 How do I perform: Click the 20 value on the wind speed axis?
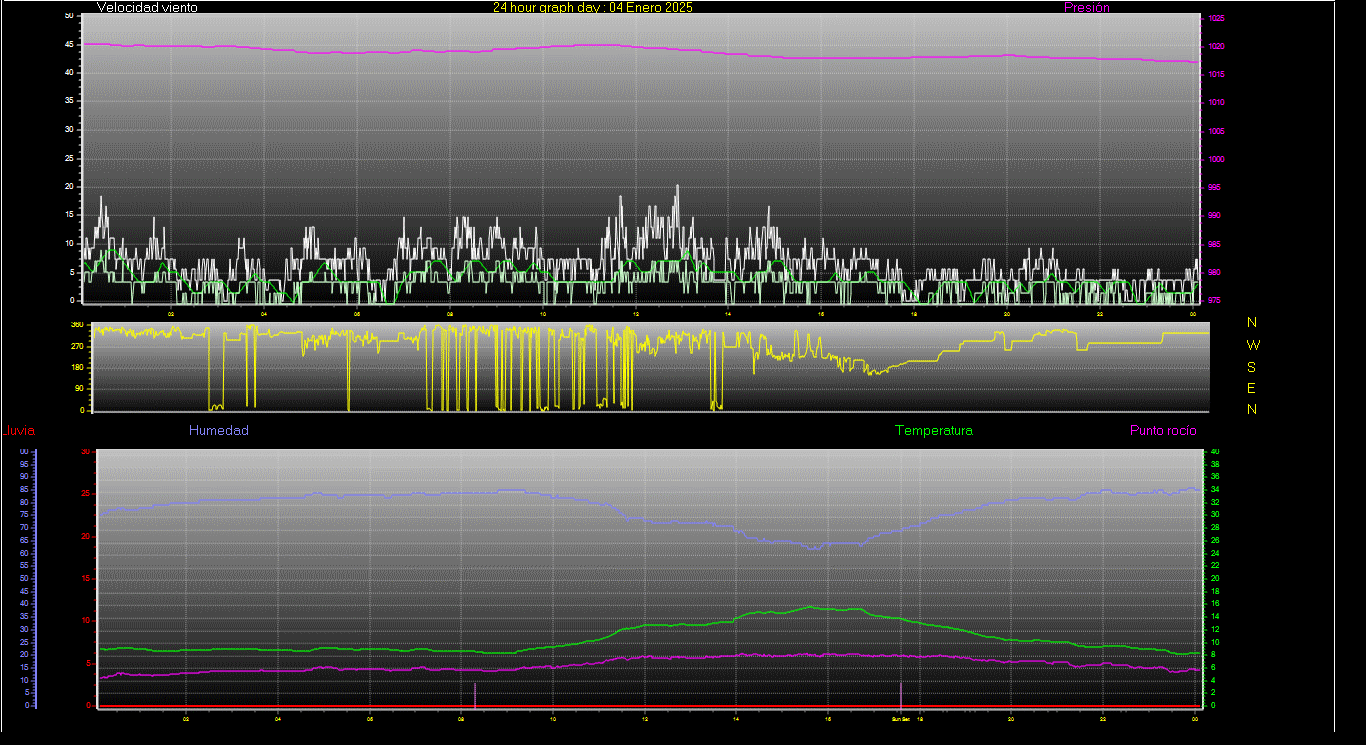pyautogui.click(x=69, y=186)
